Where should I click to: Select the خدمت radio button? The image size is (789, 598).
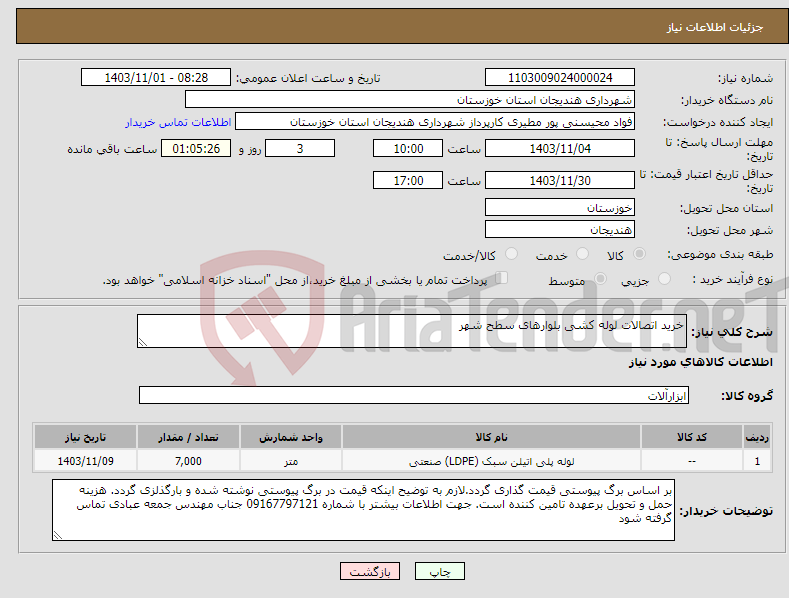click(582, 254)
